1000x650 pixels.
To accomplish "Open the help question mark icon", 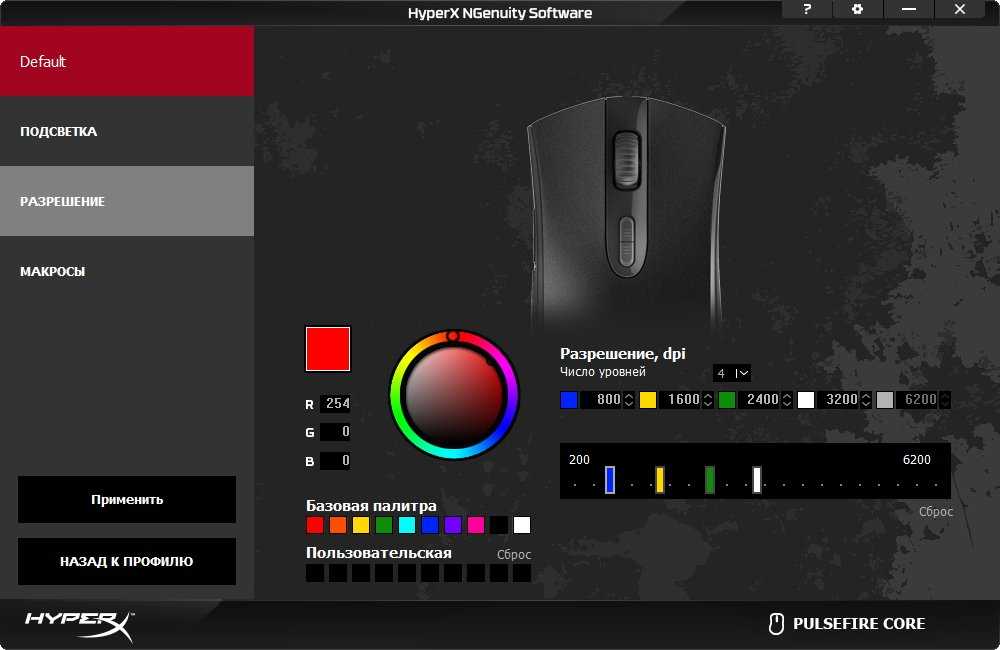I will click(807, 10).
